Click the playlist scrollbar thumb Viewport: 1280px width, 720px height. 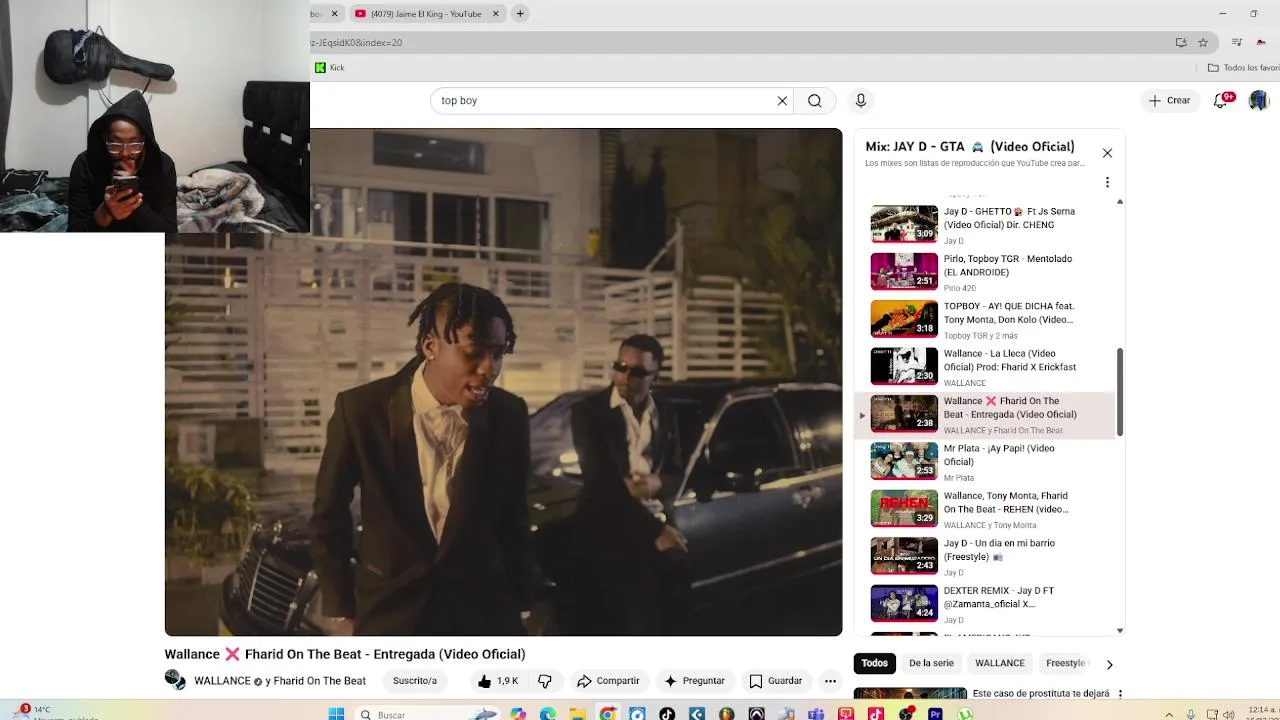coord(1120,392)
